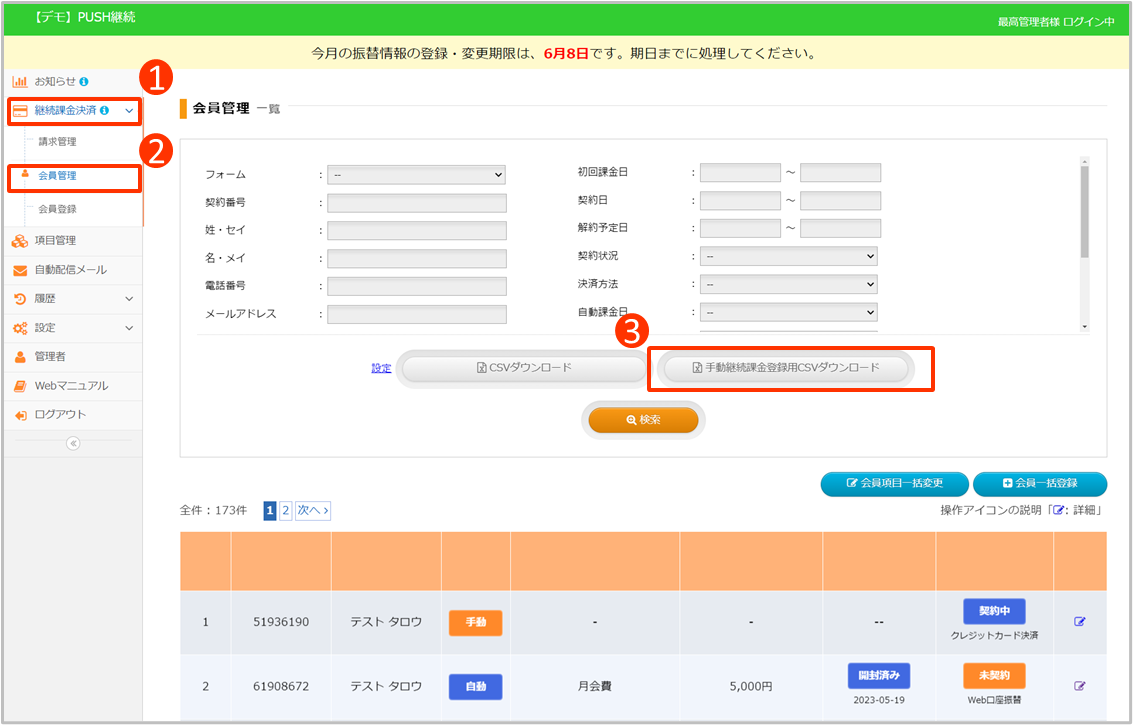The width and height of the screenshot is (1133, 725).
Task: Click the 契約番号 input field
Action: tap(416, 203)
